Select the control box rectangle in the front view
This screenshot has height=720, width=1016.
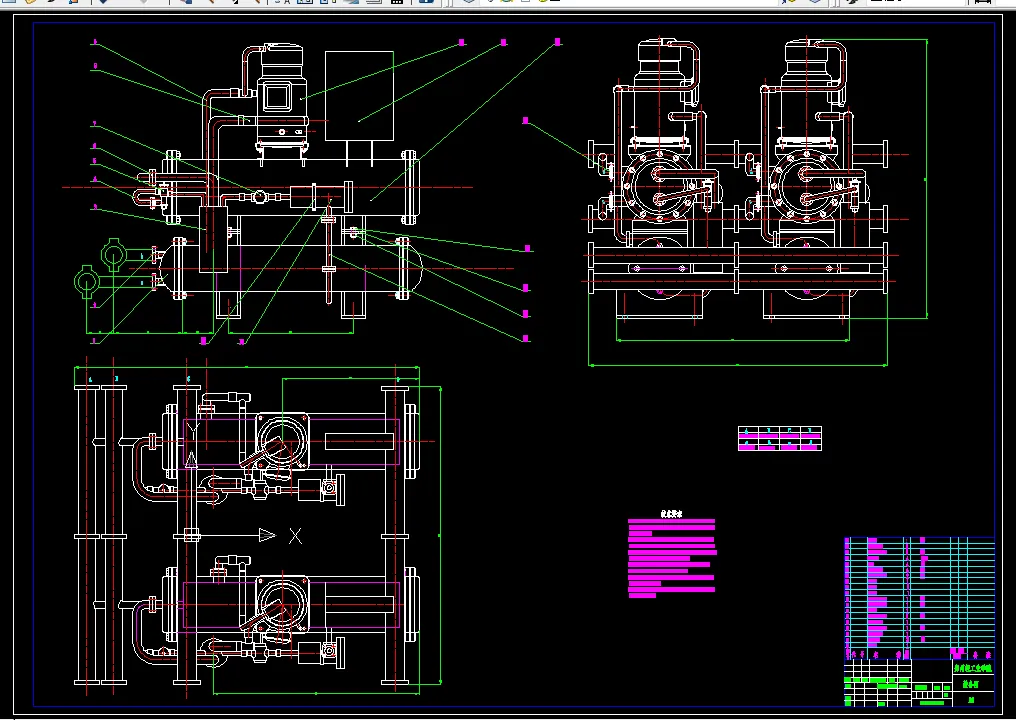359,96
